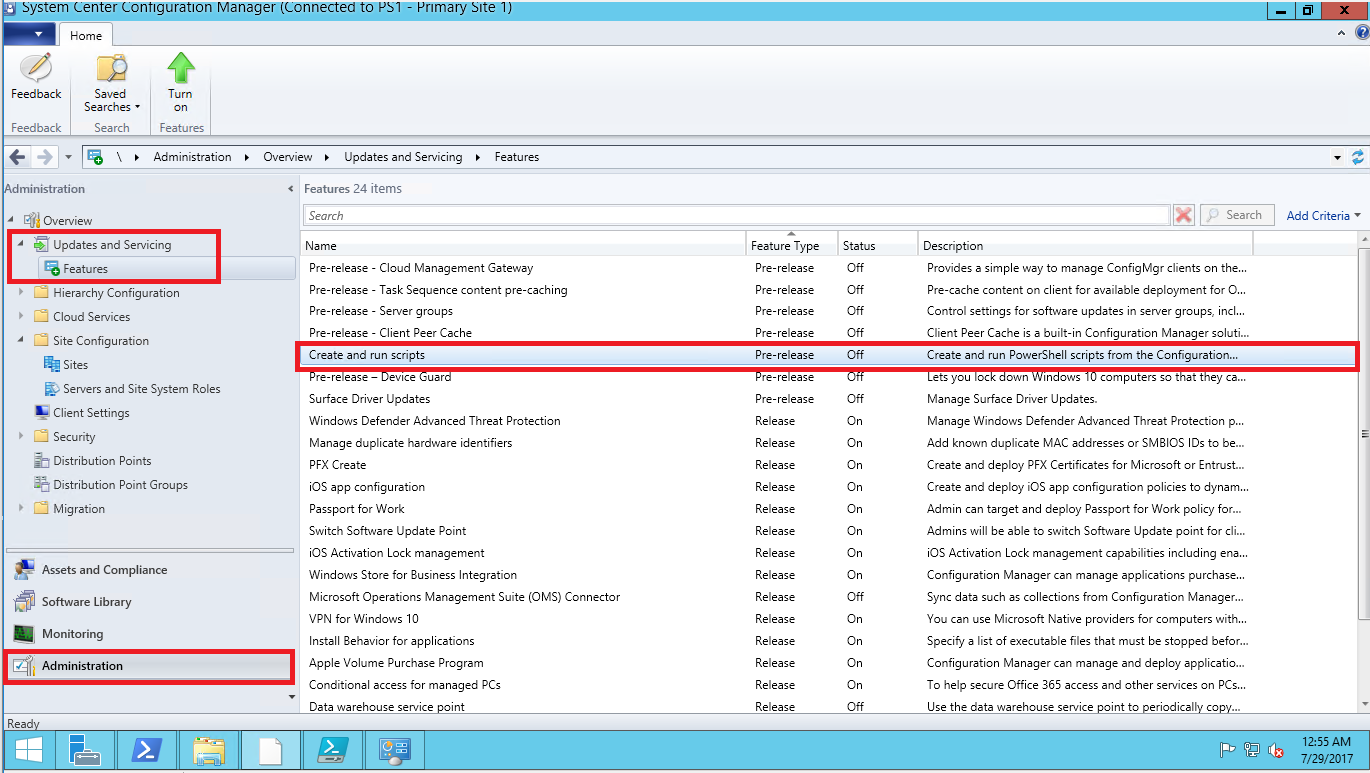Go forward with the navigation arrow
Screen dimensions: 1370x773
point(44,157)
